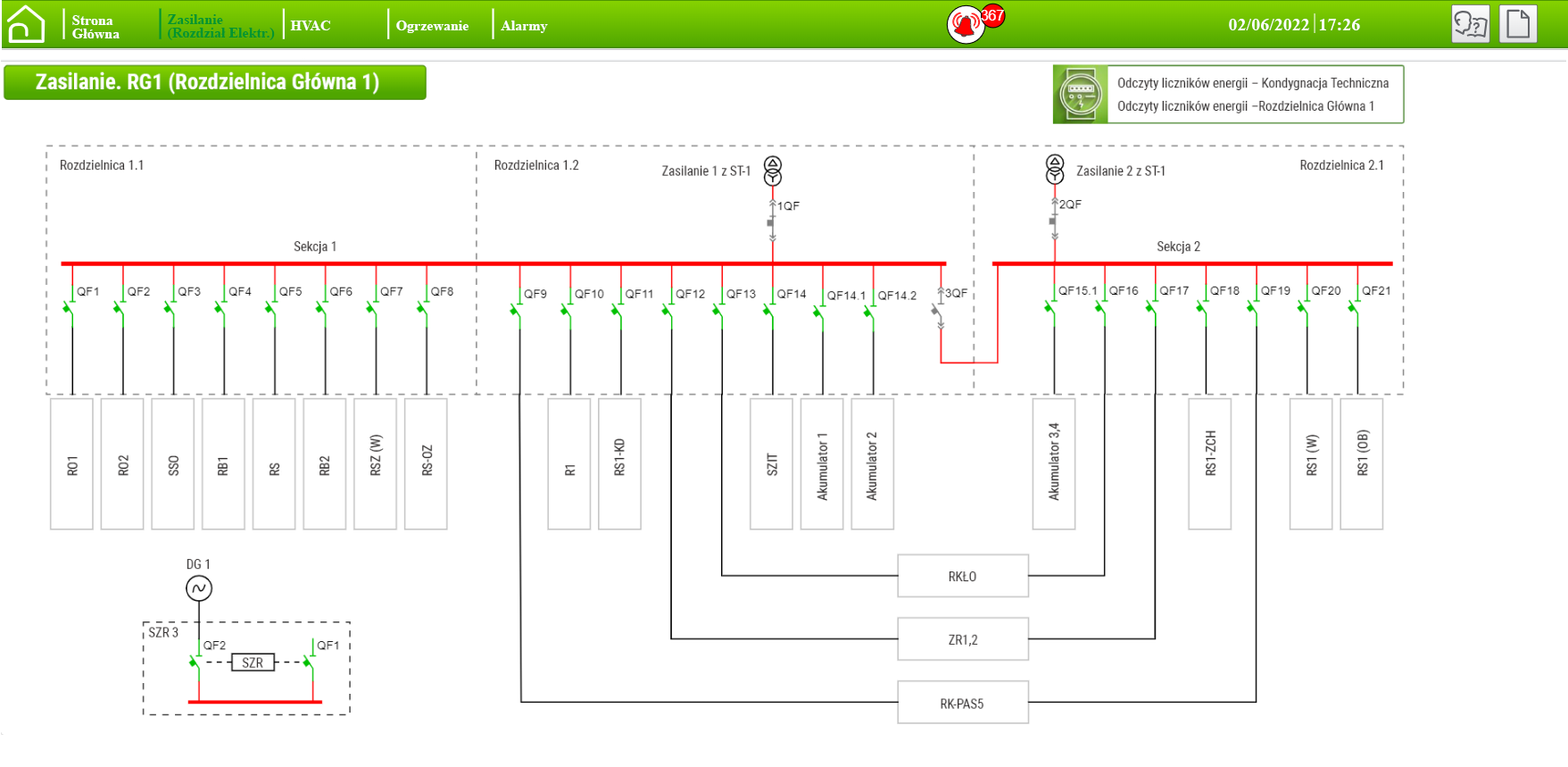Click the RKŁO load box

click(962, 576)
